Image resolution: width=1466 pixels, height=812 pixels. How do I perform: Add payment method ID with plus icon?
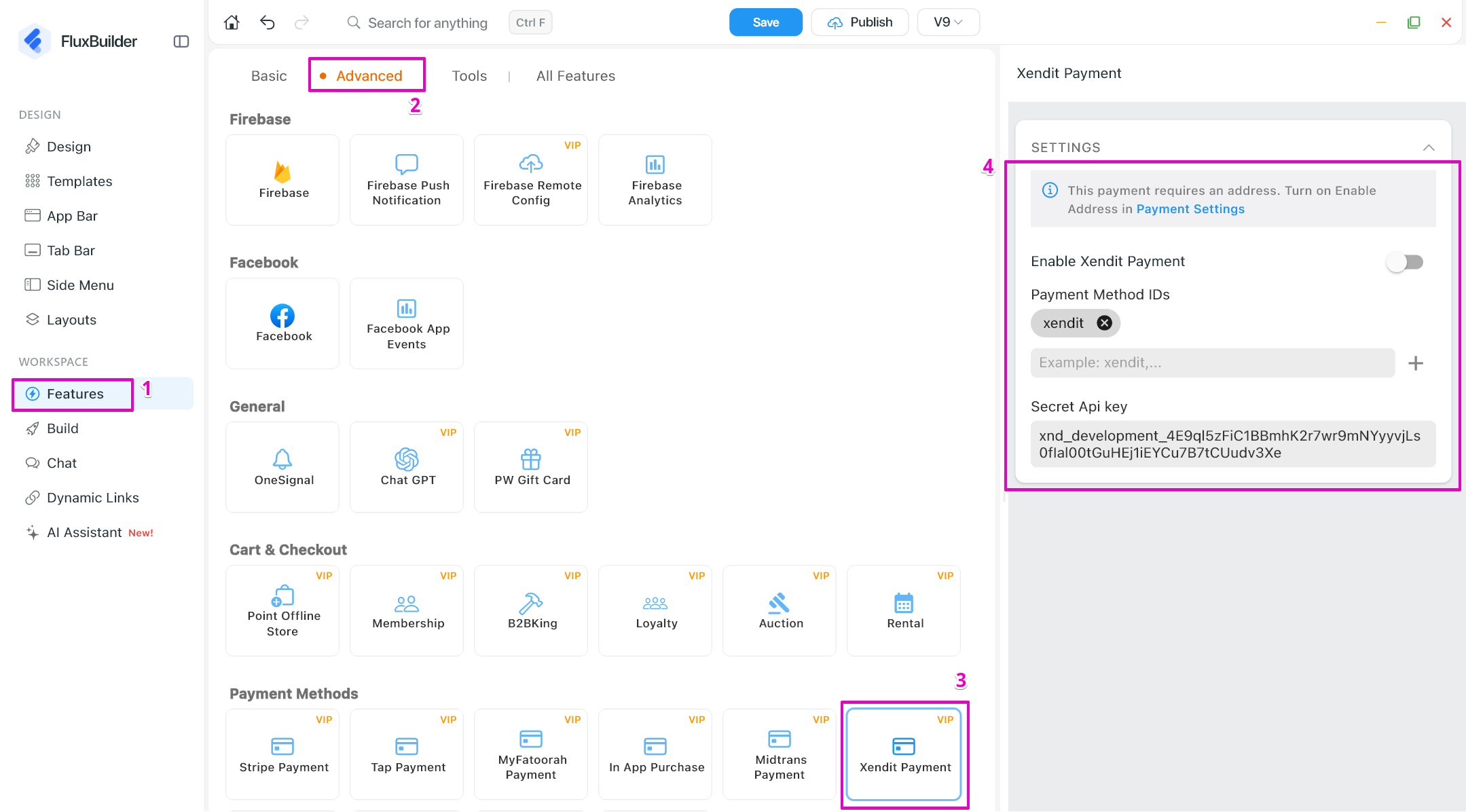pyautogui.click(x=1416, y=363)
